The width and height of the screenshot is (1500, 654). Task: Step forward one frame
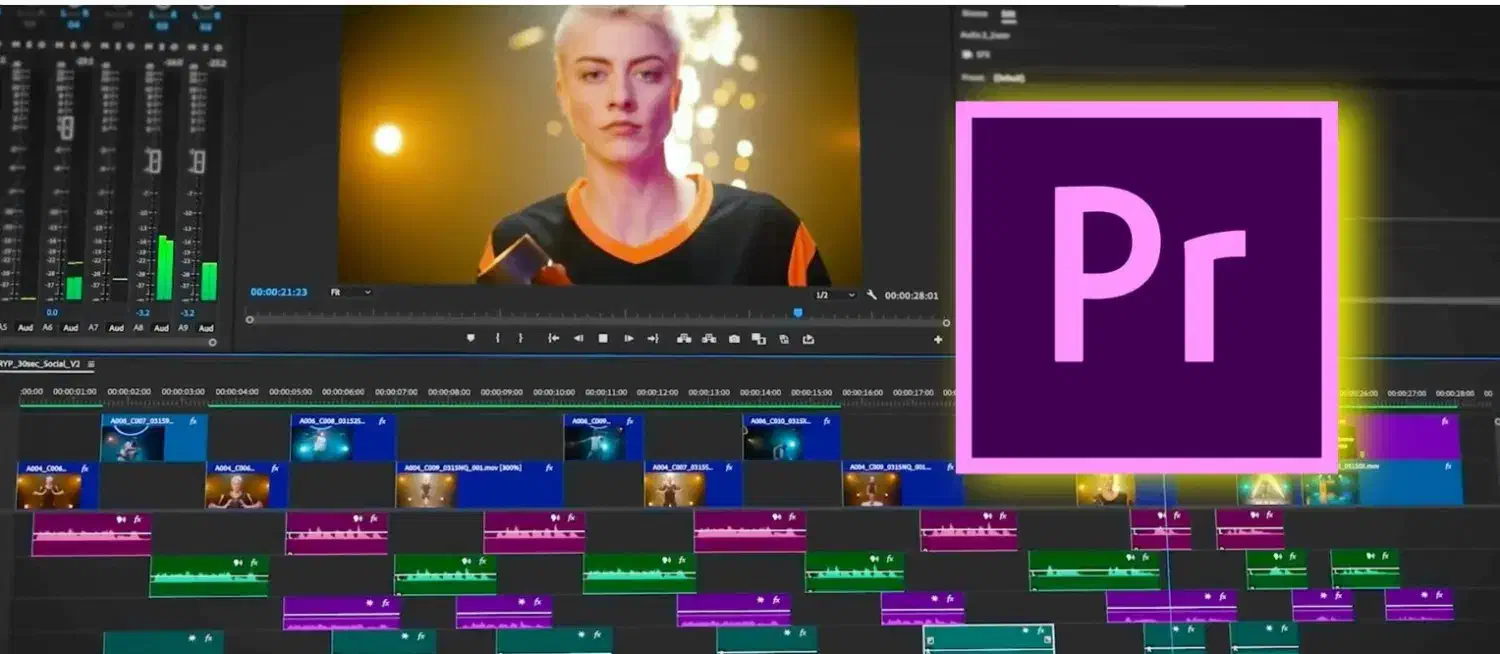[x=628, y=339]
